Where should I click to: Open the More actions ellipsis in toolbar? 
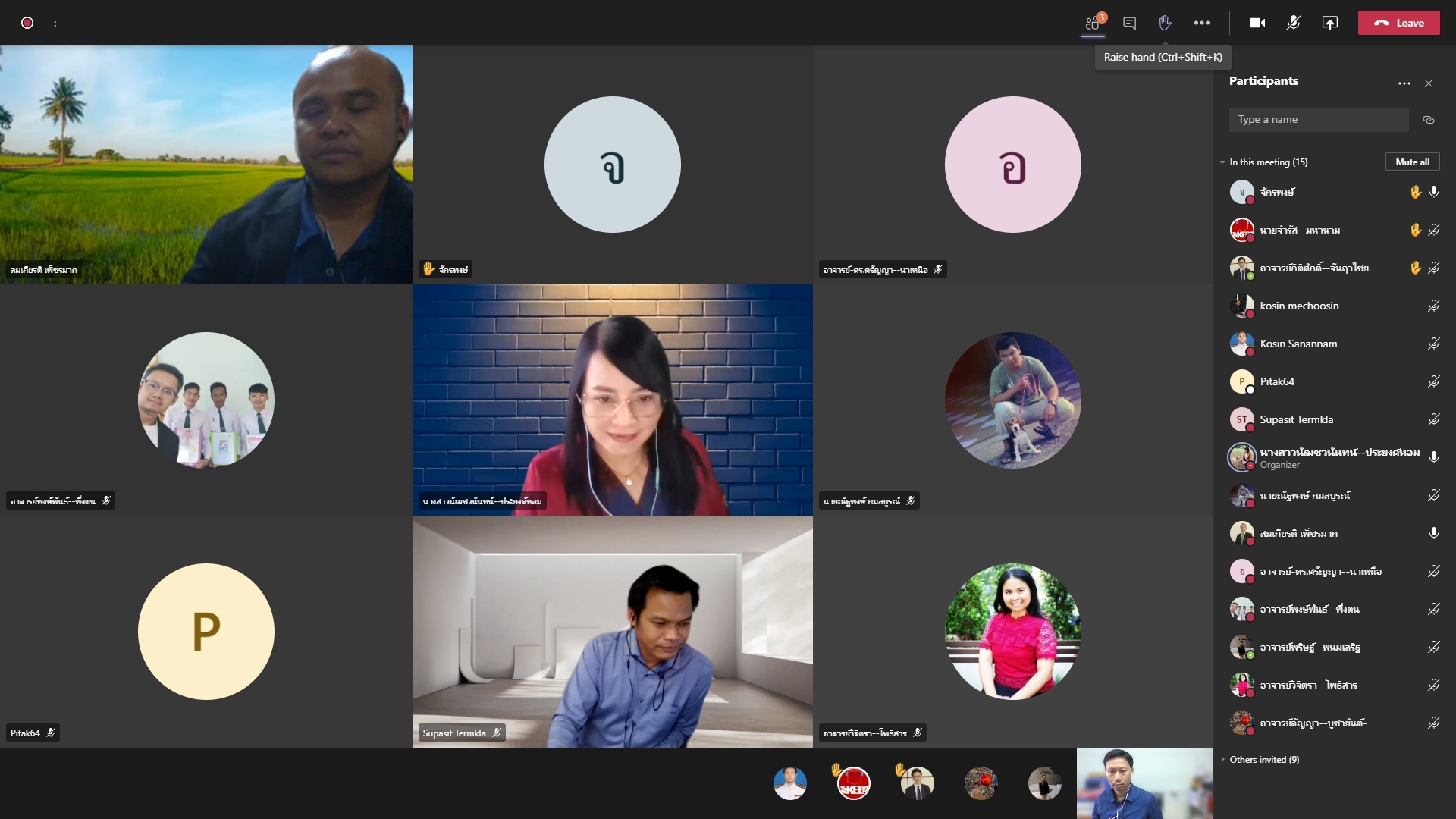[x=1201, y=23]
